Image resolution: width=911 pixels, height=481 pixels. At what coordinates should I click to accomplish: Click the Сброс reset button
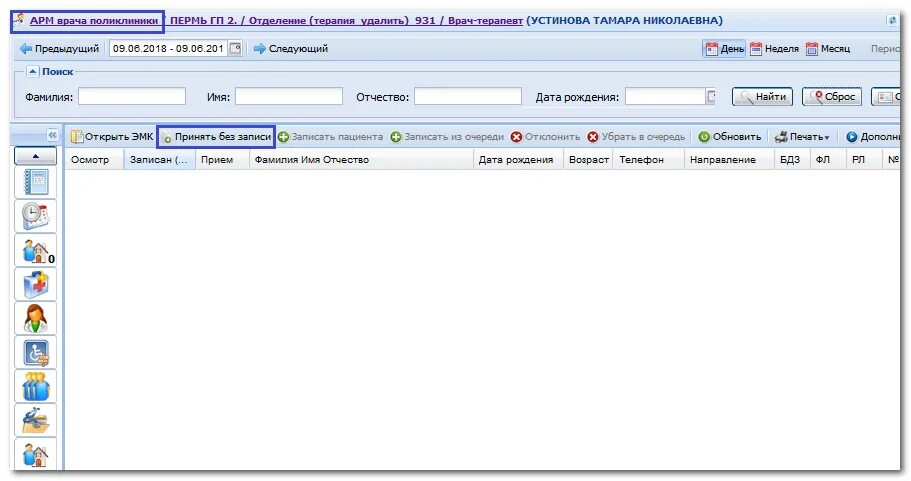click(x=832, y=96)
